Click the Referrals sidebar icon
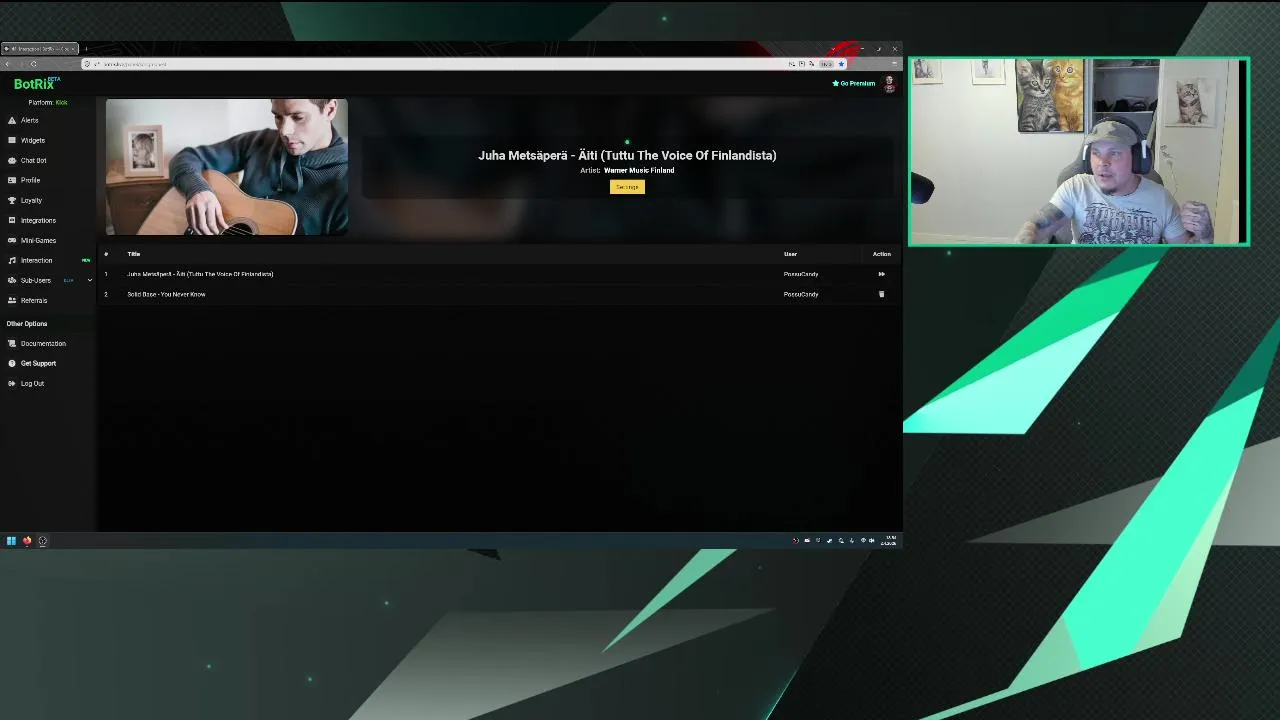This screenshot has width=1280, height=720. click(12, 300)
